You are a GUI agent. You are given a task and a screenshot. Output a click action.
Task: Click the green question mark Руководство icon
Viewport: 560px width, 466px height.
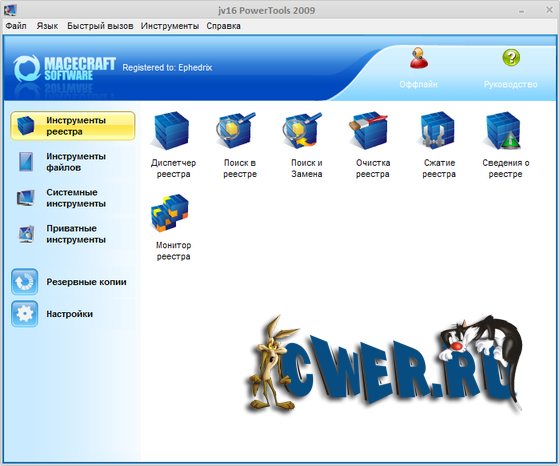511,58
